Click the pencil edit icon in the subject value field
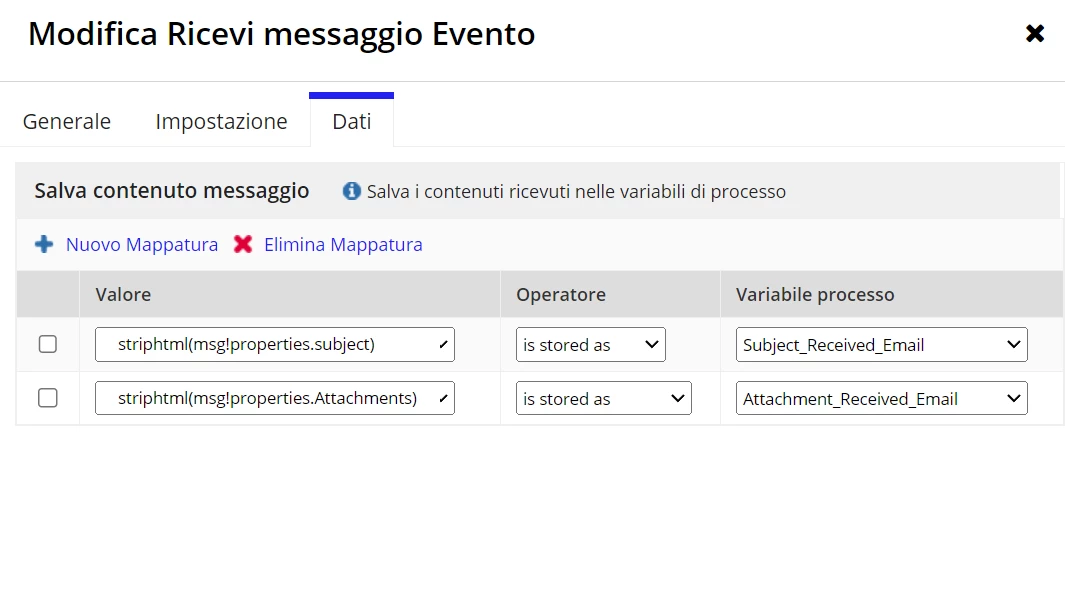The image size is (1065, 613). 443,345
